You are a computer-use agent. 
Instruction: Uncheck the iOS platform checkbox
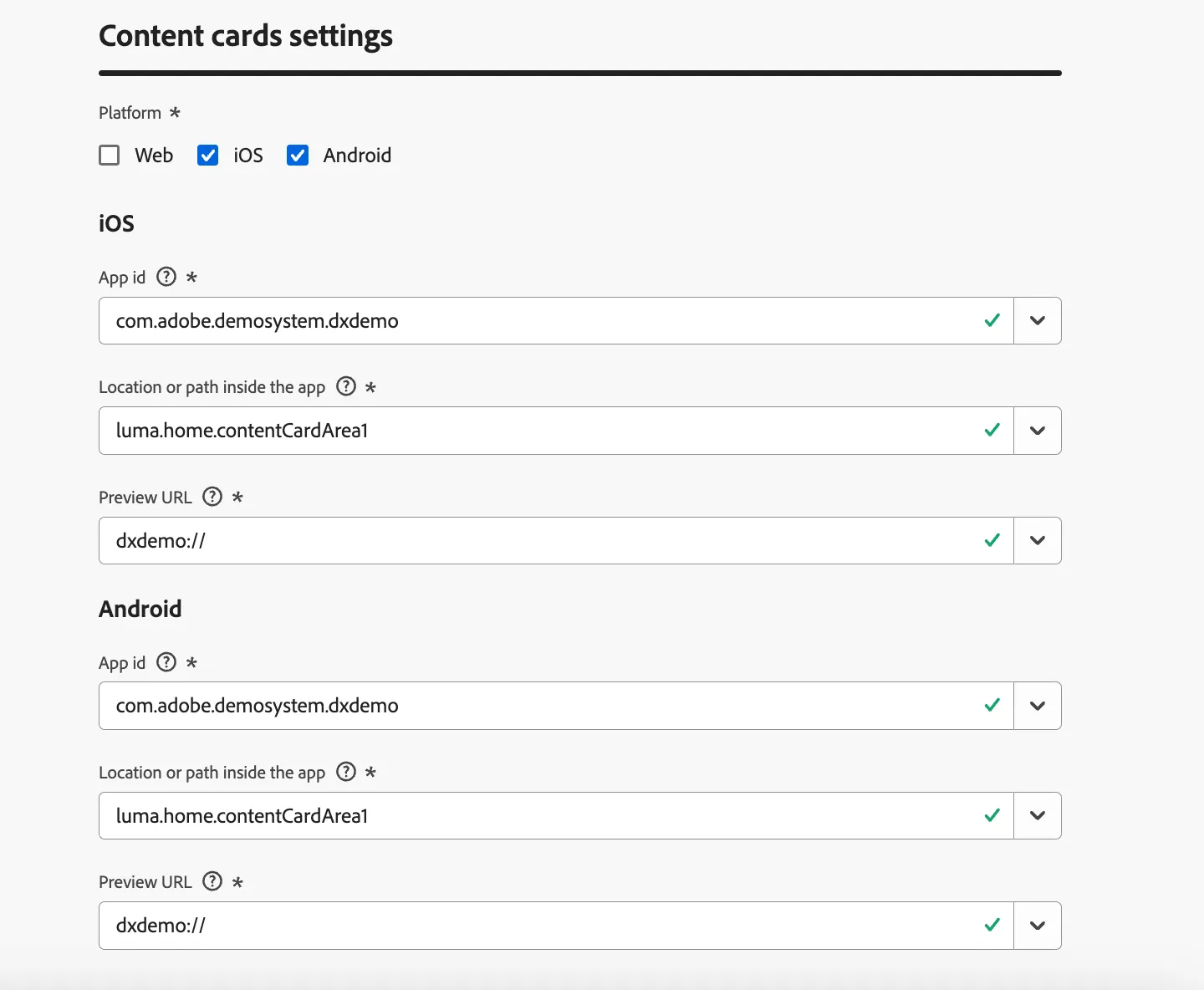click(x=208, y=156)
